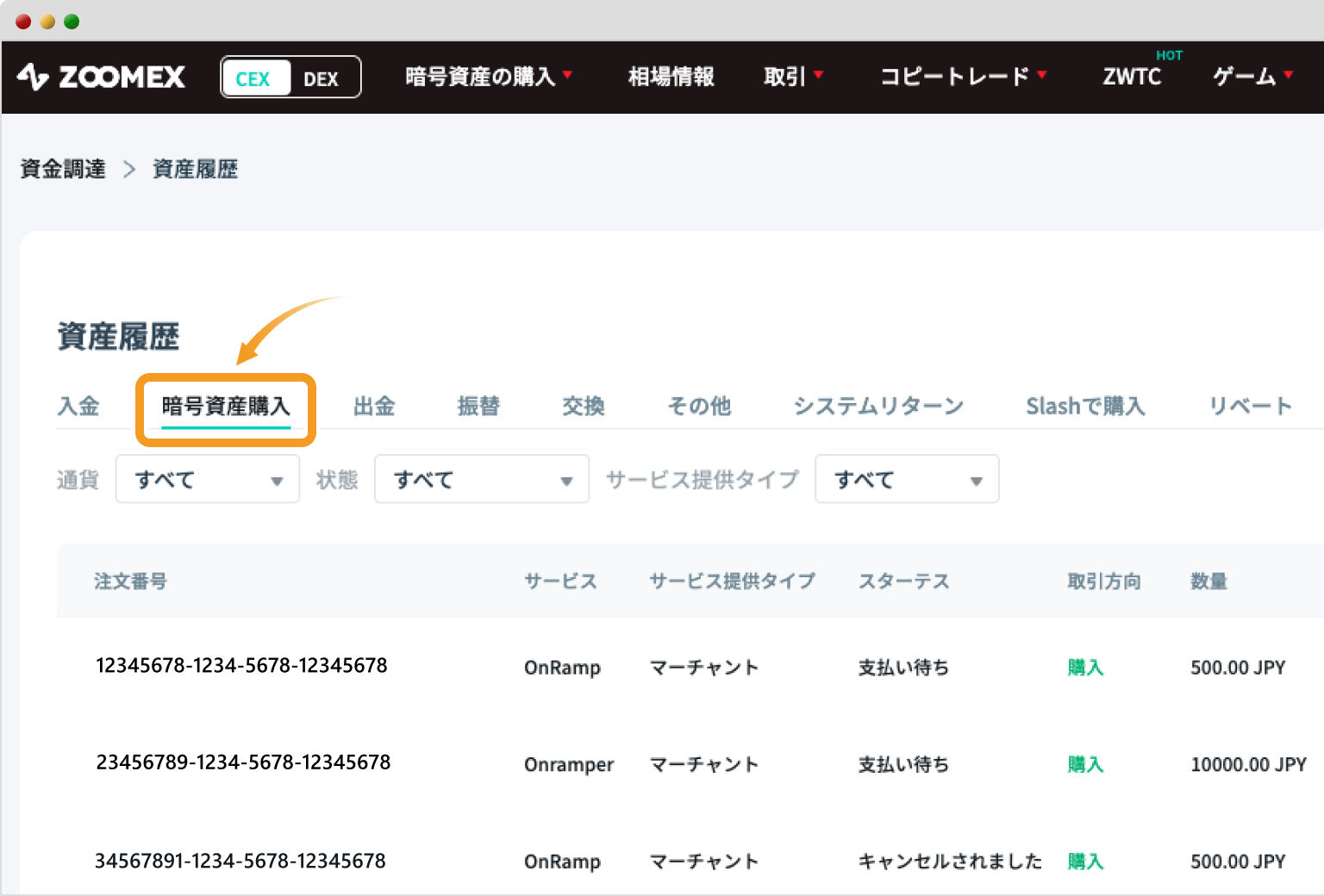Click the red arrow beside 取引
1324x896 pixels.
[818, 75]
